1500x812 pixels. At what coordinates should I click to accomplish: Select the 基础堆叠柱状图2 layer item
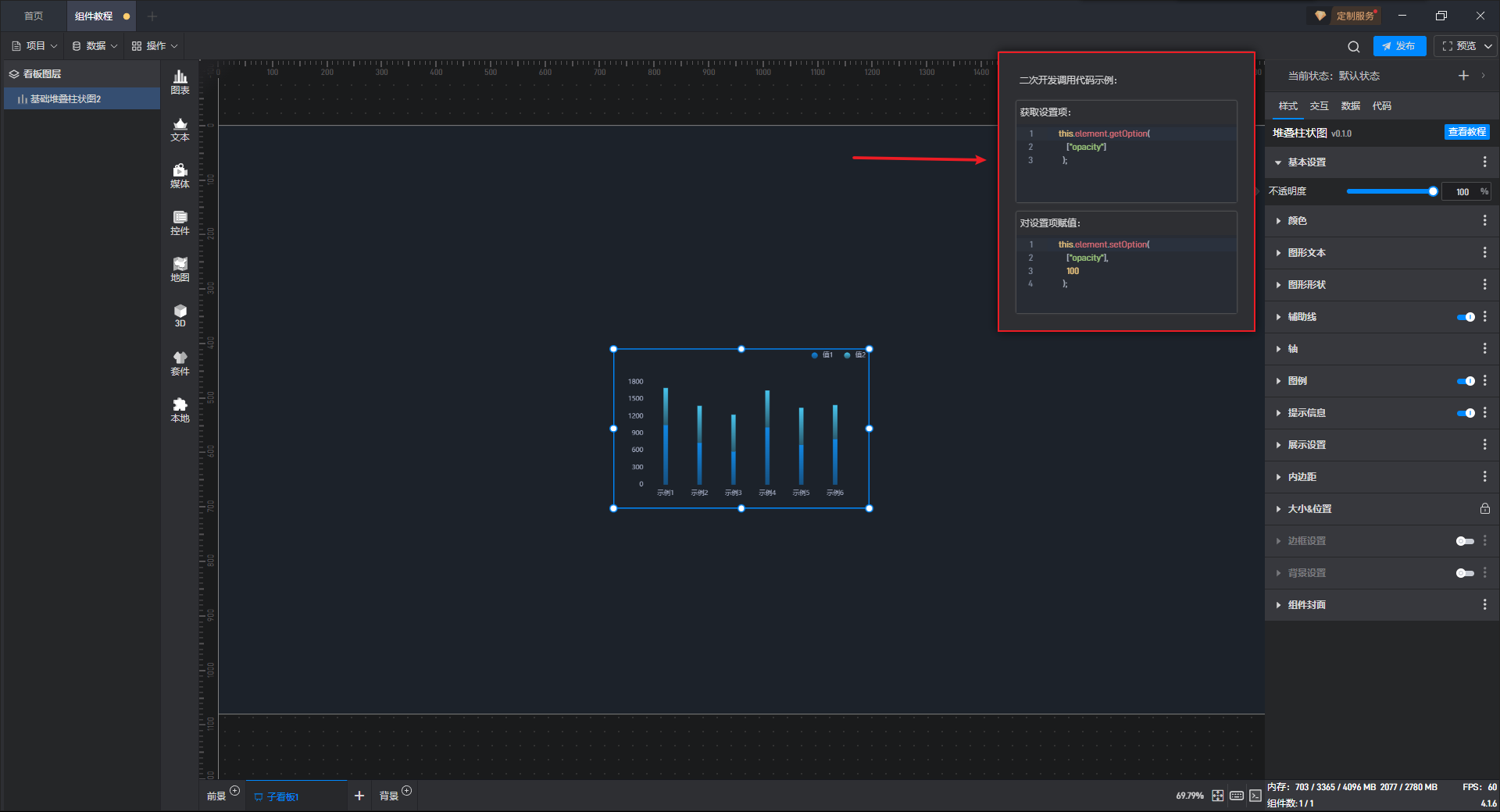[x=66, y=99]
